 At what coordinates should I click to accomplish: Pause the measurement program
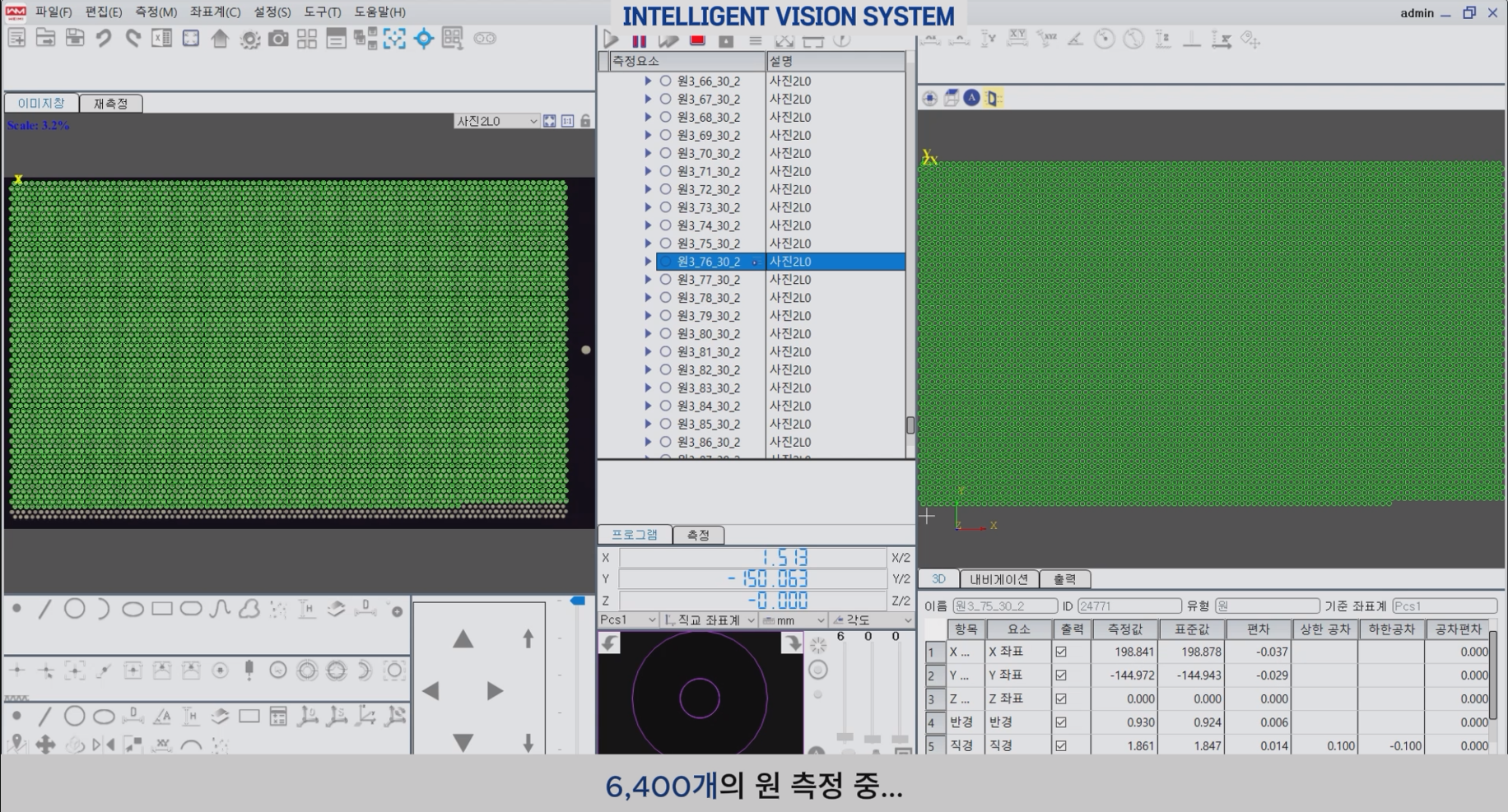pos(639,41)
